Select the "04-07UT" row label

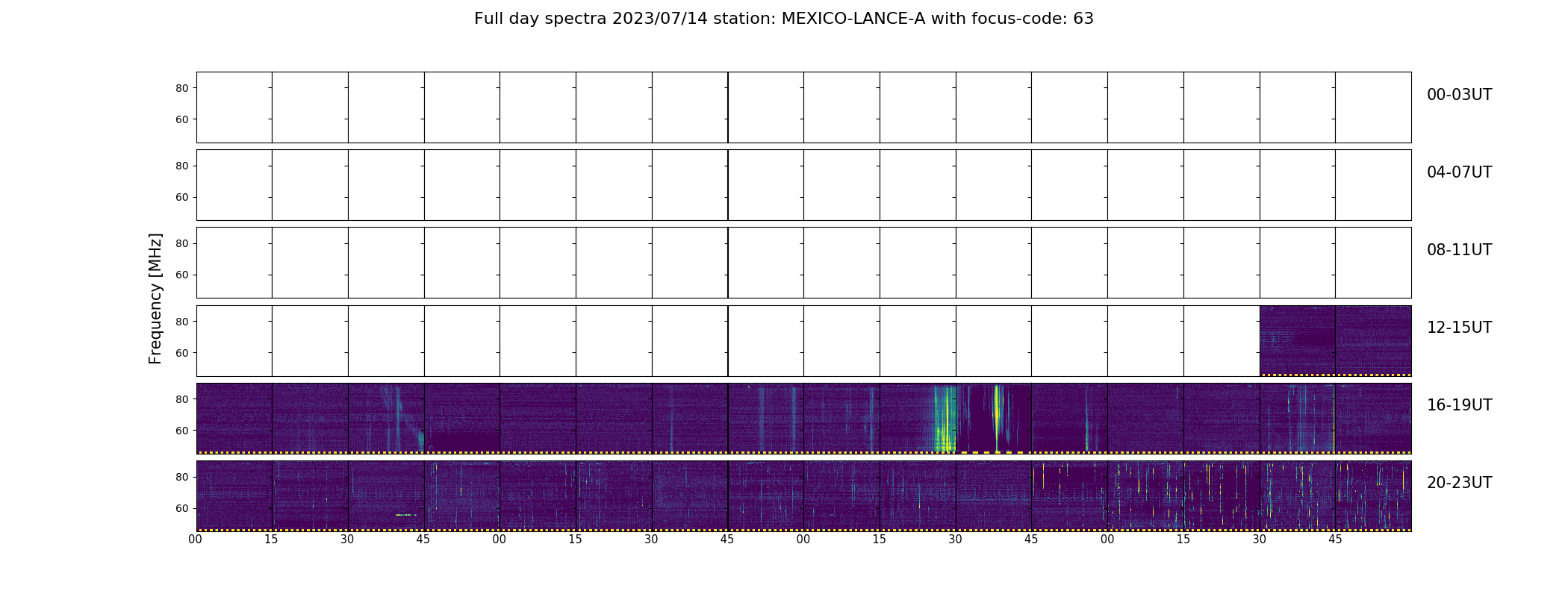click(1459, 172)
